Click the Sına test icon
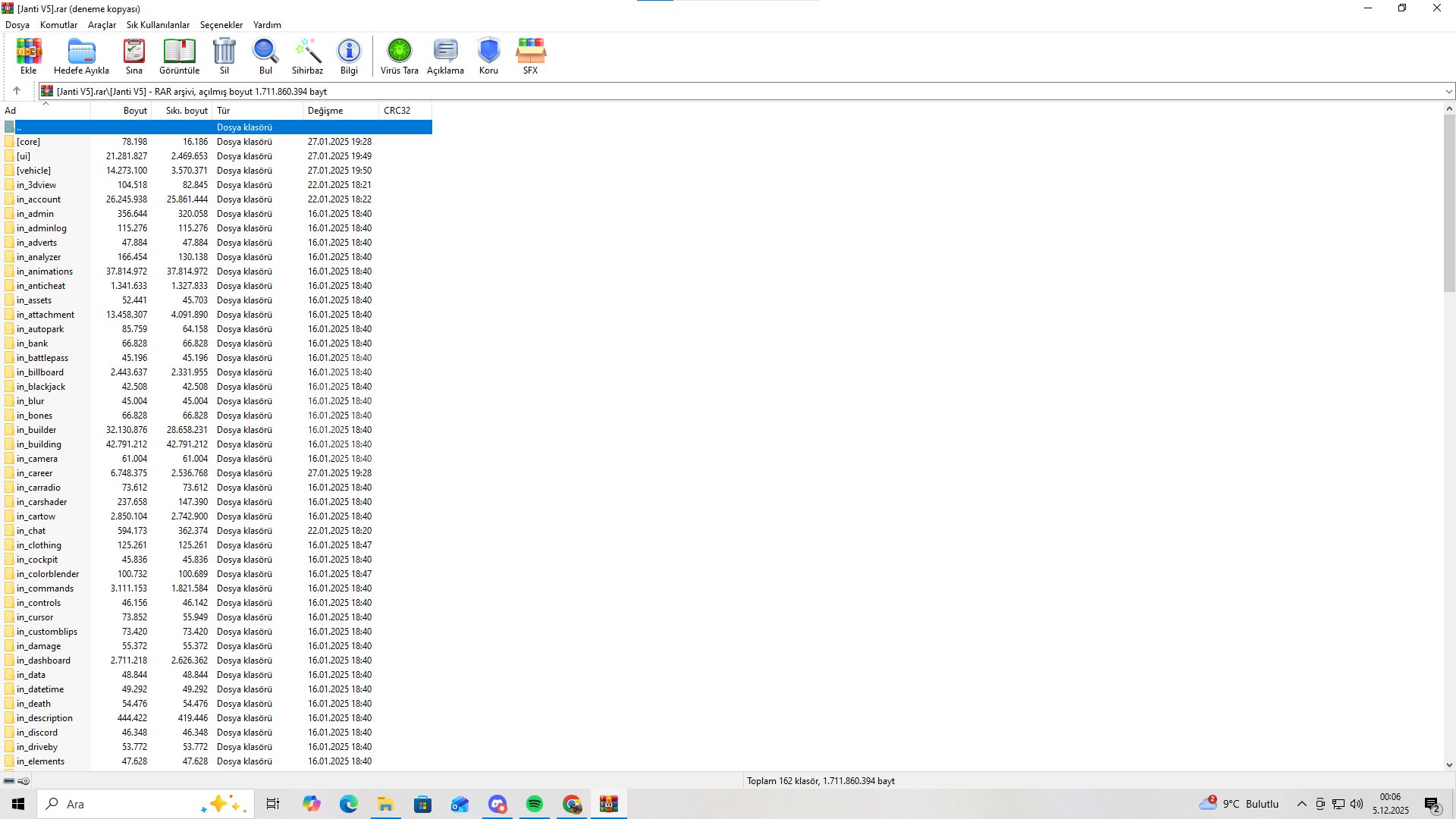Image resolution: width=1456 pixels, height=819 pixels. pyautogui.click(x=134, y=56)
